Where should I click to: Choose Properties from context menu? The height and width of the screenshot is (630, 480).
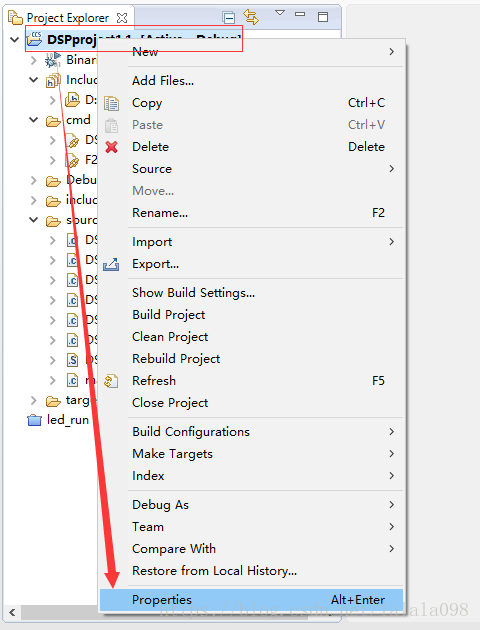pyautogui.click(x=251, y=600)
